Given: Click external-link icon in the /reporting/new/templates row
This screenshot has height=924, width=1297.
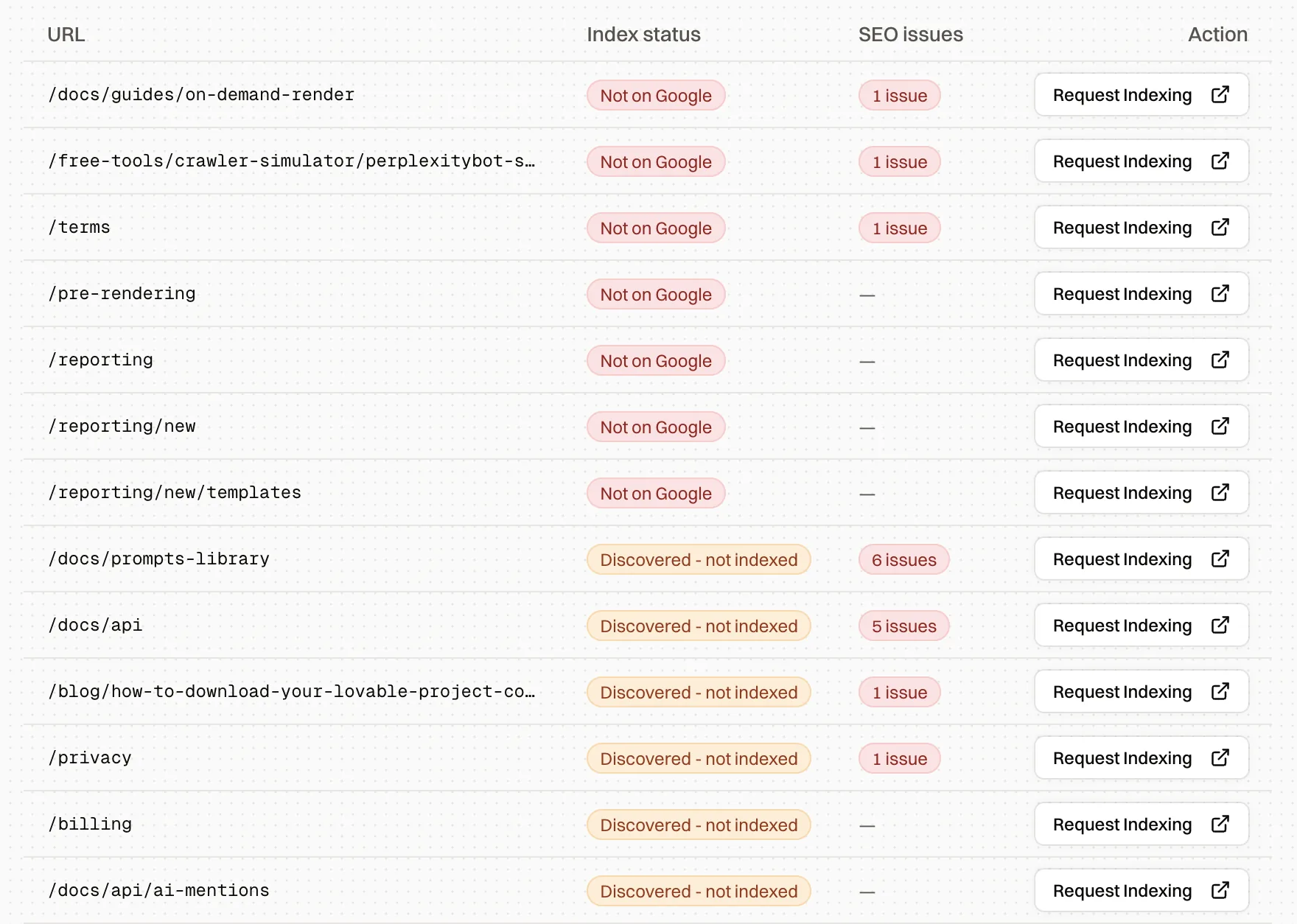Looking at the screenshot, I should pos(1220,492).
